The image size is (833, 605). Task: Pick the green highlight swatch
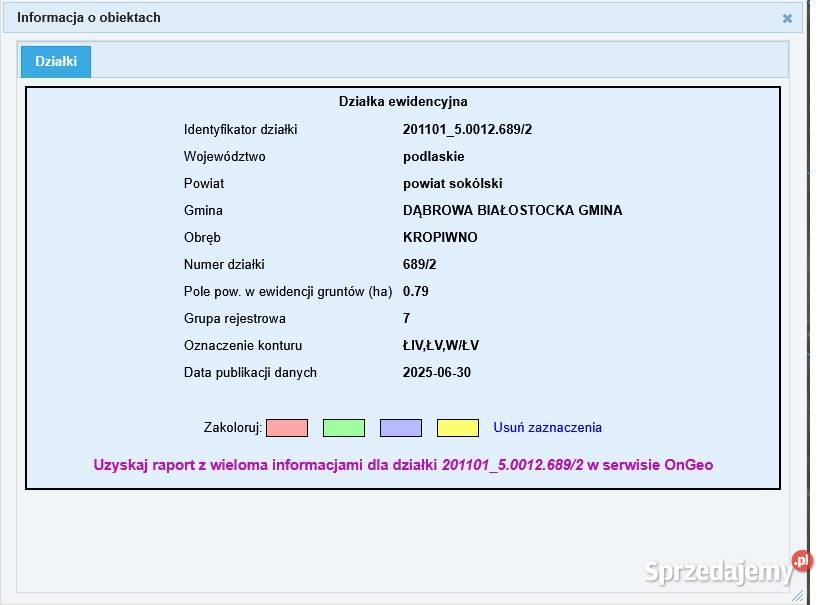click(x=343, y=428)
